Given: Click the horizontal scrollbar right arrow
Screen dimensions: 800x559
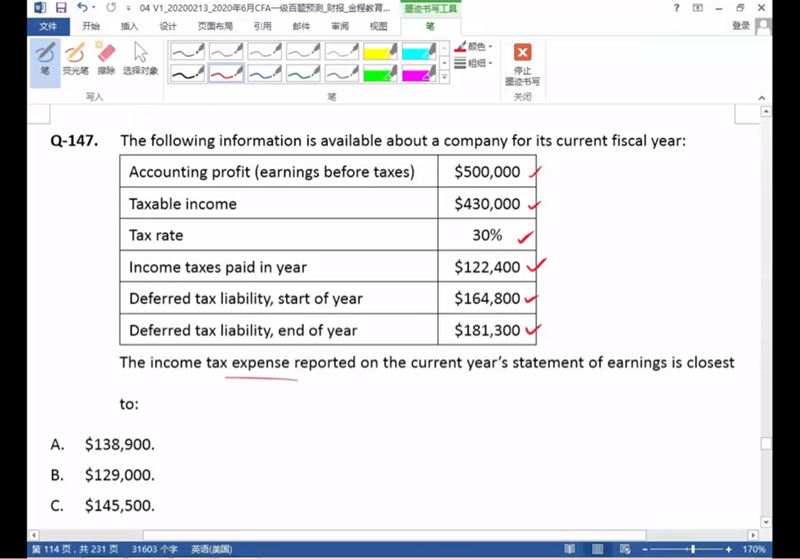Looking at the screenshot, I should point(753,535).
